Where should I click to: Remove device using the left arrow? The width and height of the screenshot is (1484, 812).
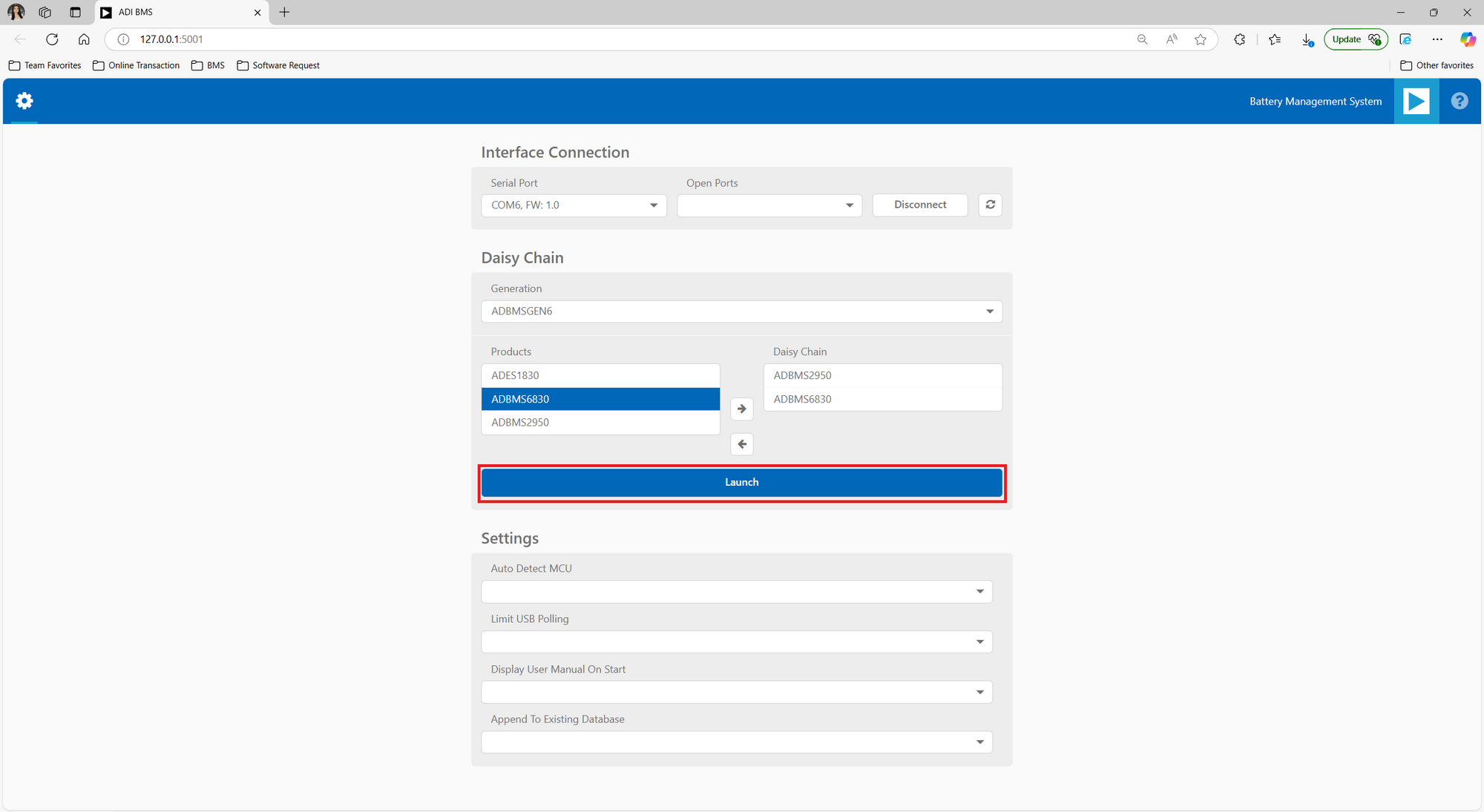click(742, 444)
